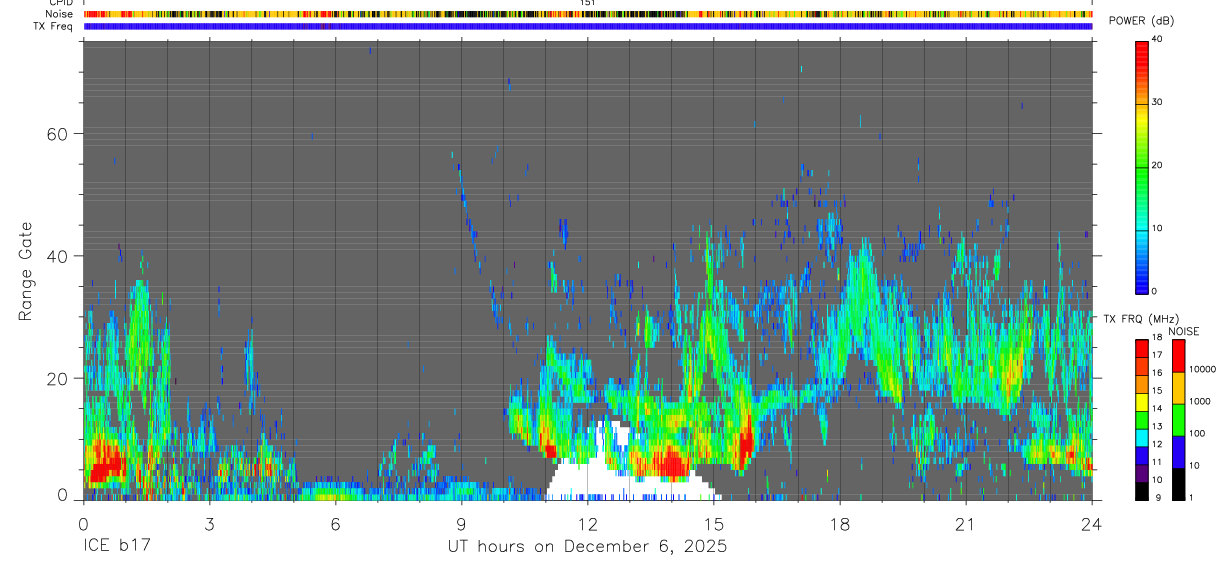Click the black segment of TX FRQ legend
The width and height of the screenshot is (1228, 567).
[1141, 490]
